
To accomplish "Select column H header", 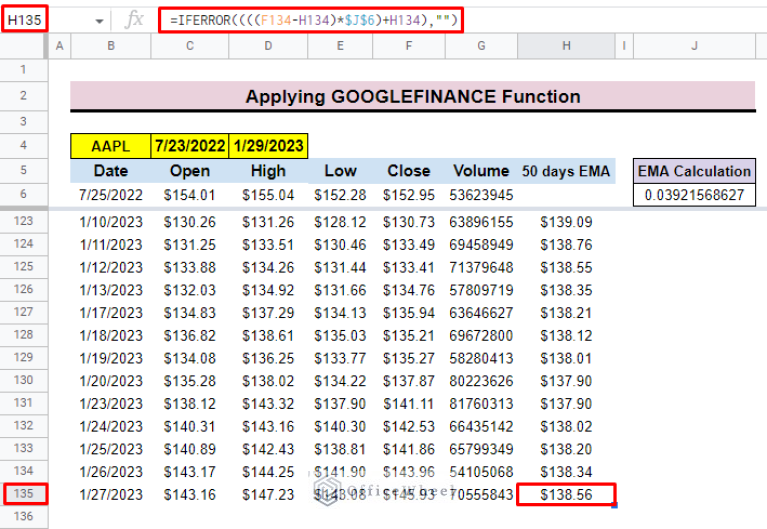I will [x=566, y=46].
